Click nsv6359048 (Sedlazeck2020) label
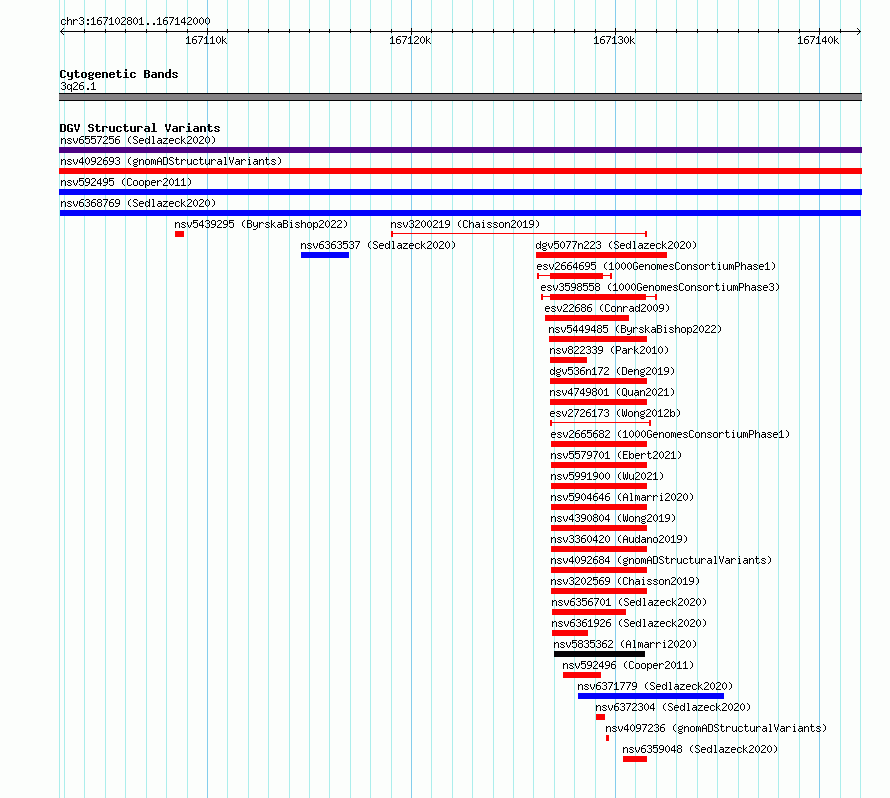The width and height of the screenshot is (890, 798). coord(700,749)
